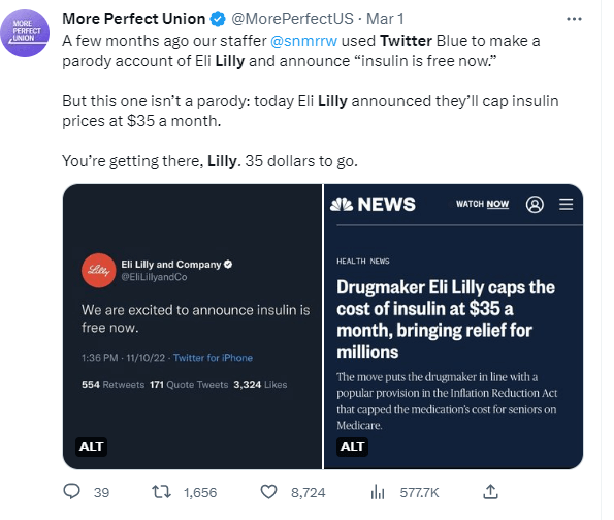Show ALT text for NBC News image
Image resolution: width=614 pixels, height=520 pixels.
pyautogui.click(x=352, y=445)
